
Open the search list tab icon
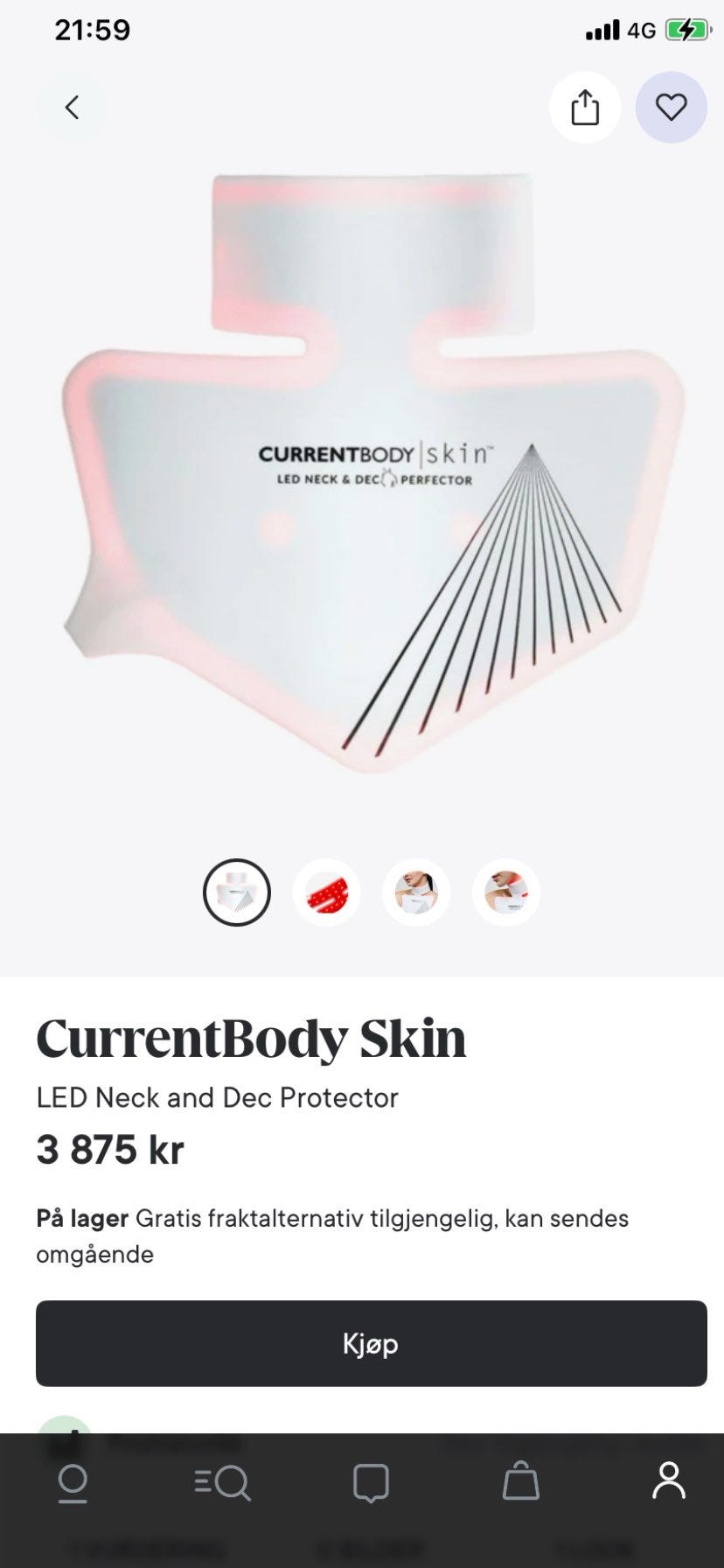(222, 1483)
